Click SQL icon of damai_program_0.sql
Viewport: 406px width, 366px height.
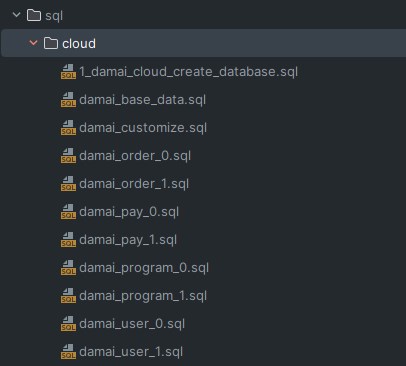(x=68, y=268)
